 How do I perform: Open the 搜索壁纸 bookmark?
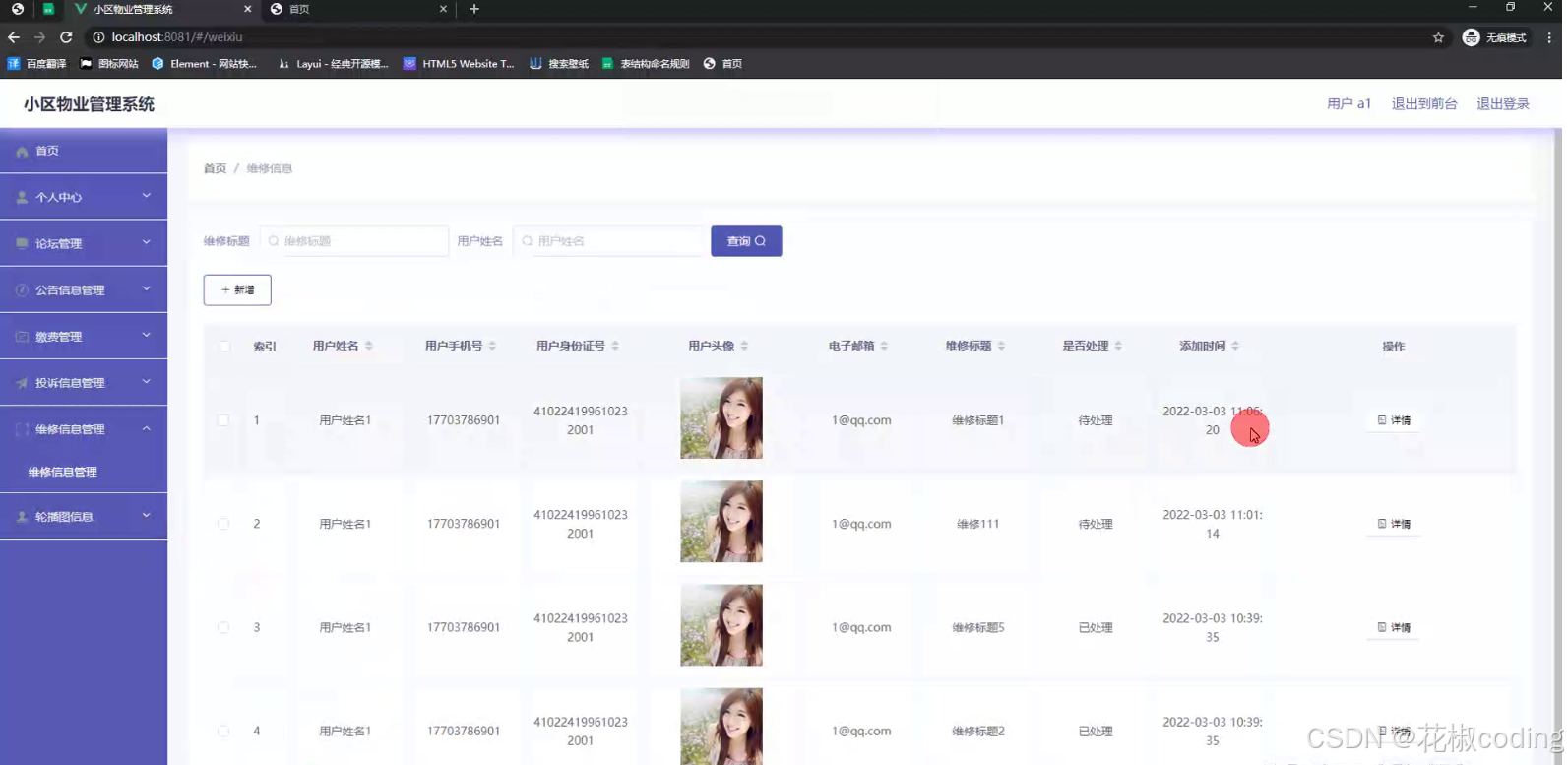[559, 64]
